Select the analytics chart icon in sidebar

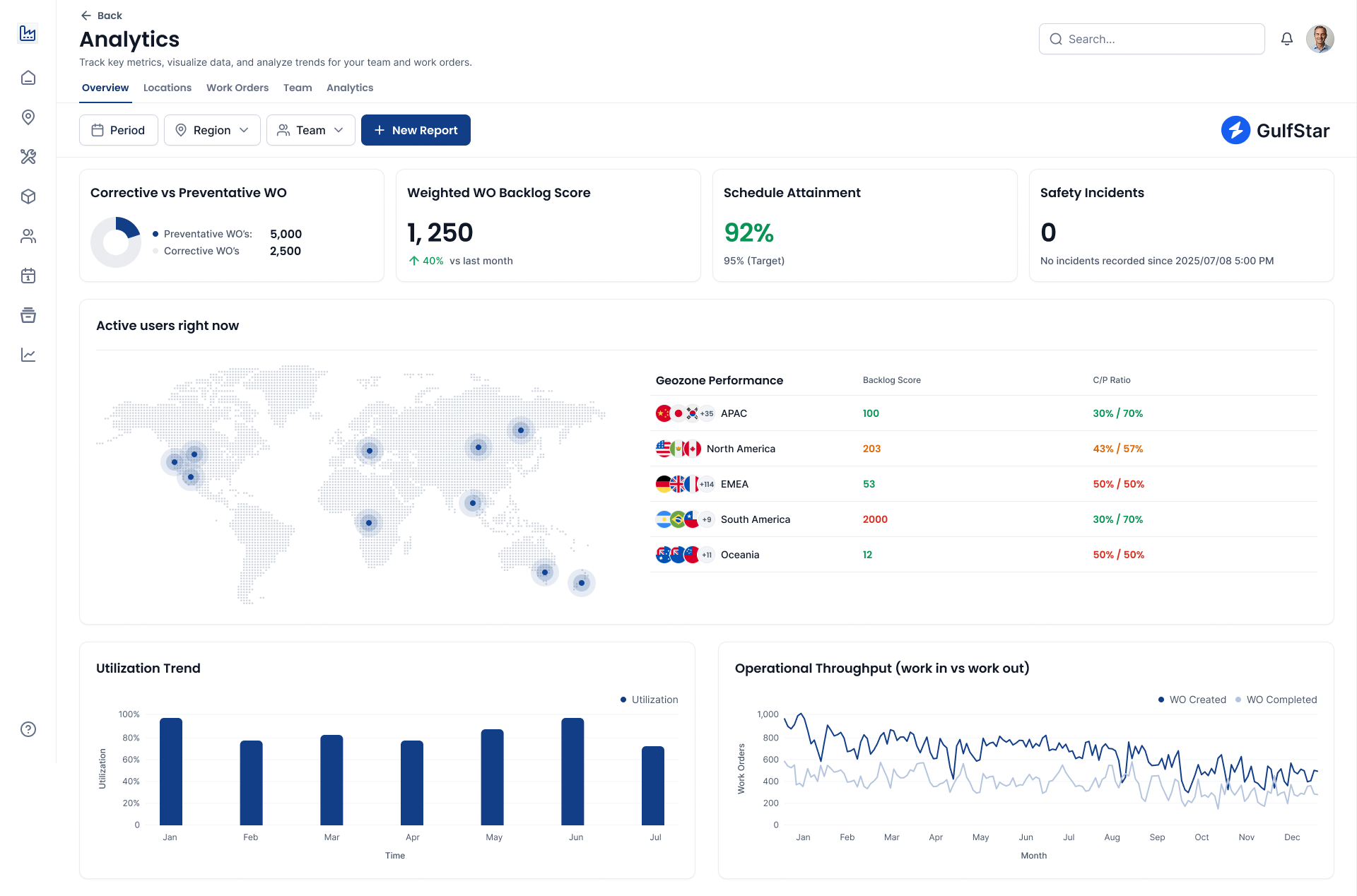click(28, 355)
